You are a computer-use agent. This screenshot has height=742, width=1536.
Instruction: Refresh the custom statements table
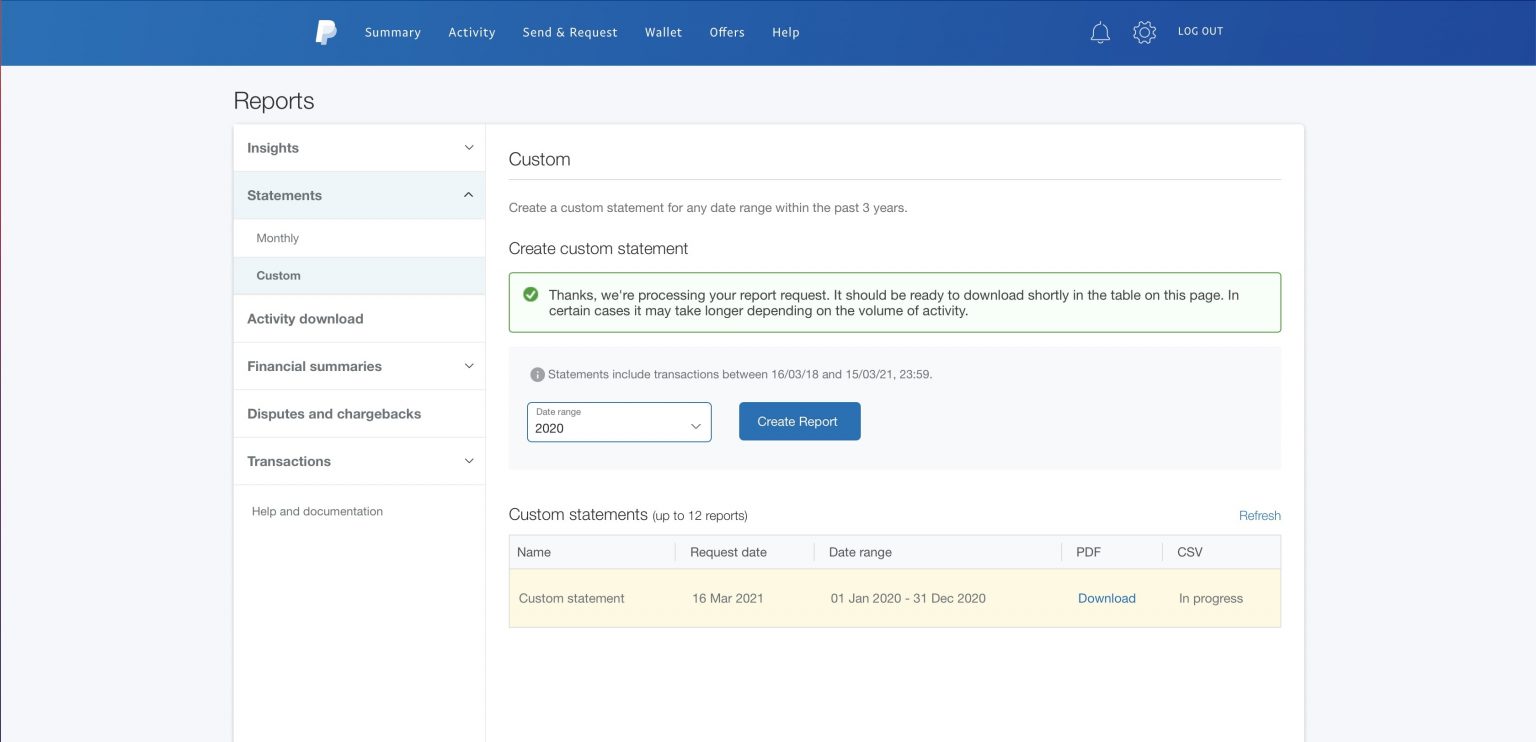(1259, 516)
